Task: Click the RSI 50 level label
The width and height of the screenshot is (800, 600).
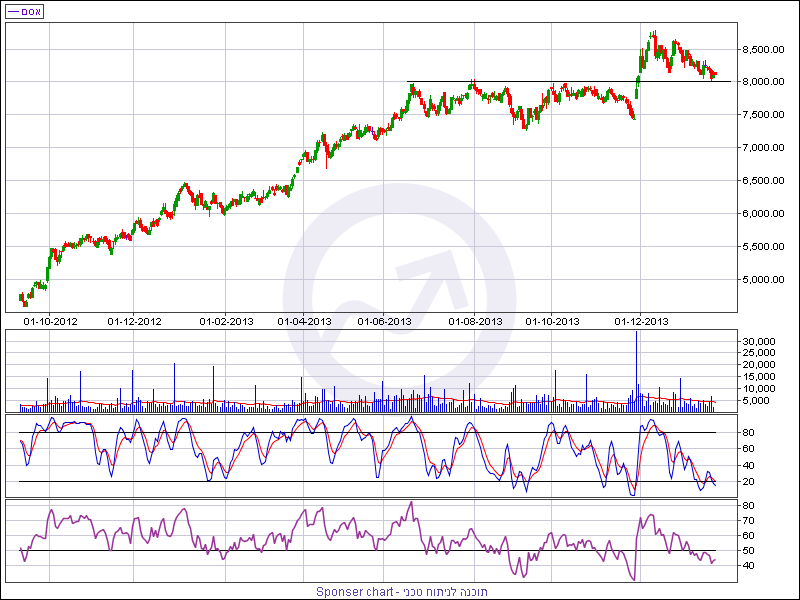Action: (749, 551)
